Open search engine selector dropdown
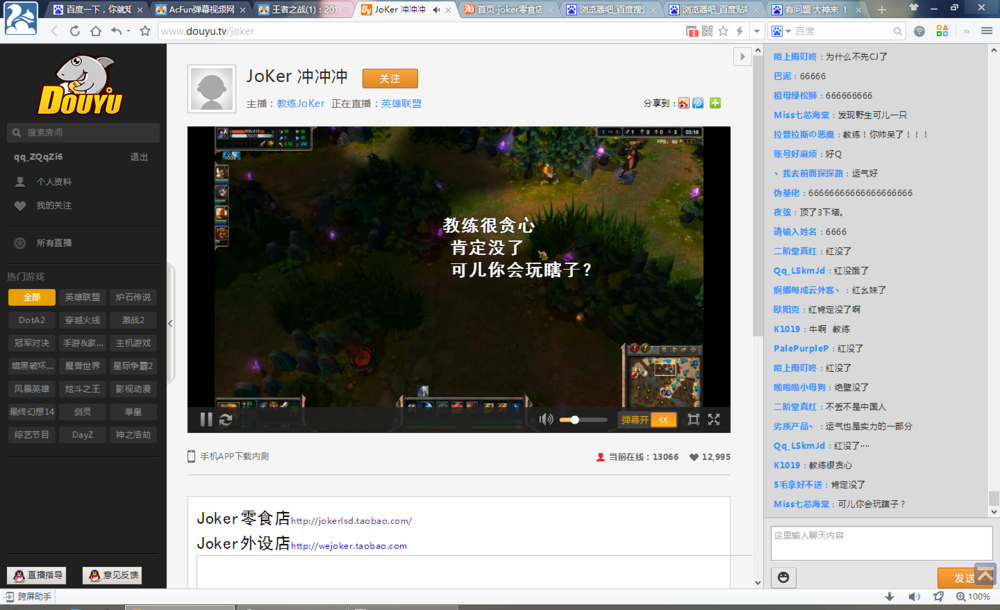 (x=781, y=31)
